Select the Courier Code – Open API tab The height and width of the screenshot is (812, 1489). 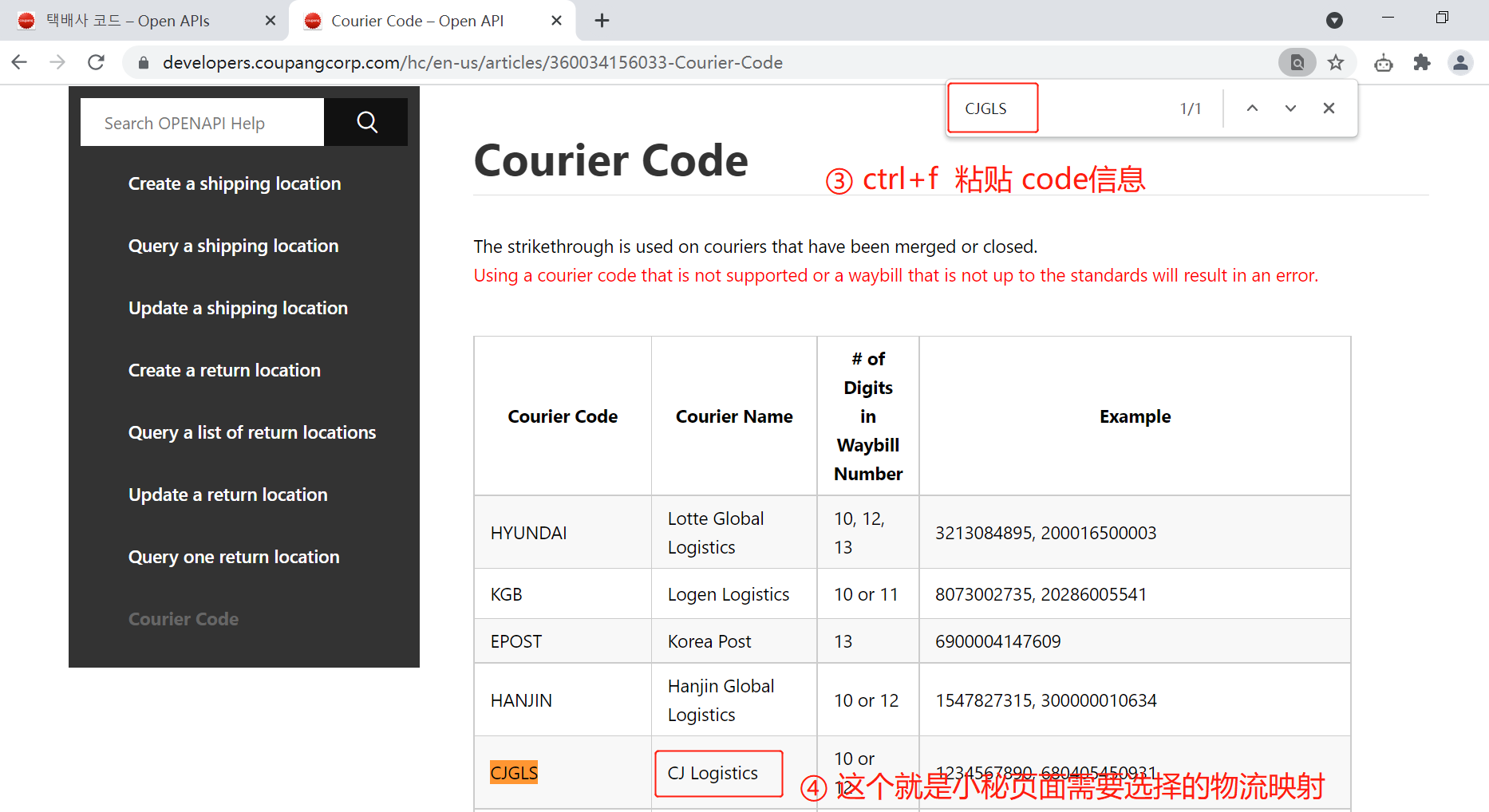[431, 21]
